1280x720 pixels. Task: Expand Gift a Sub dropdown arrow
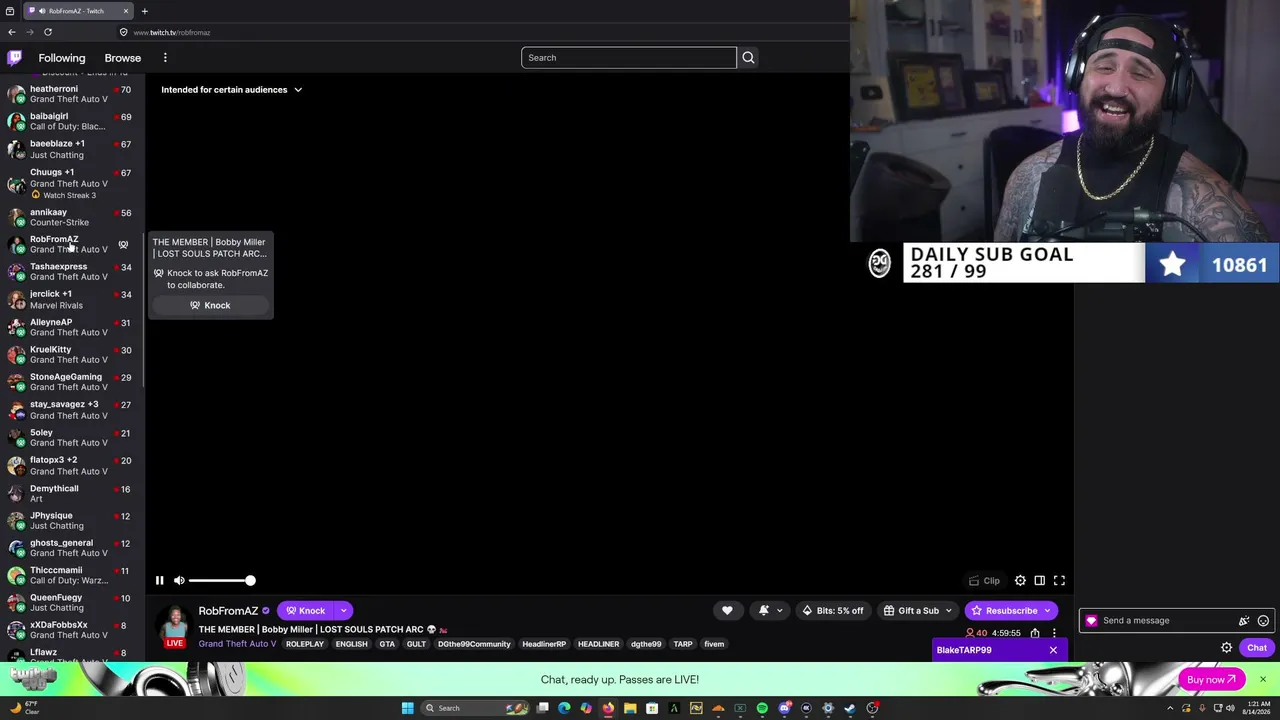(x=950, y=611)
